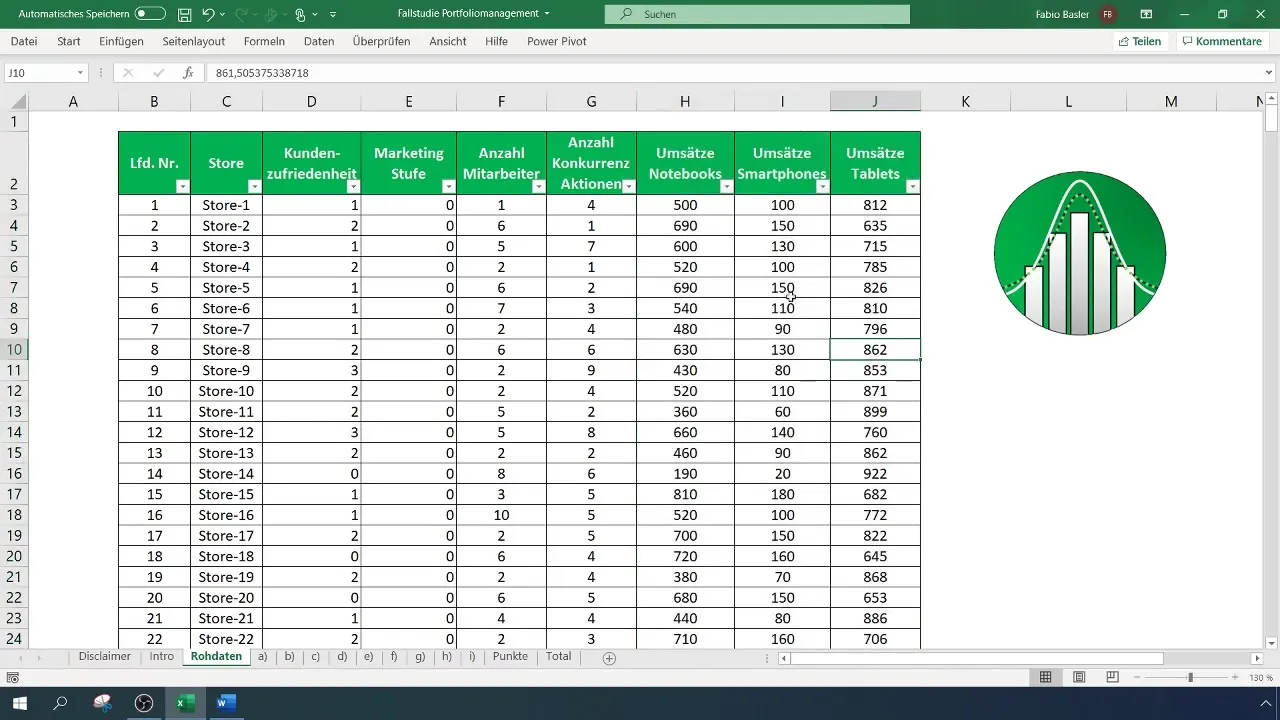Click the Undo arrow icon

click(x=209, y=15)
